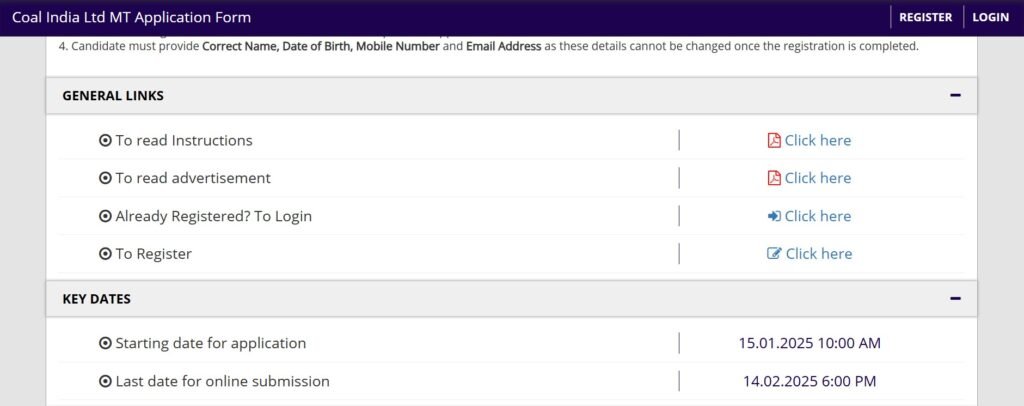Click the KEY DATES section header
Screen dimensions: 1024x406
[97, 299]
